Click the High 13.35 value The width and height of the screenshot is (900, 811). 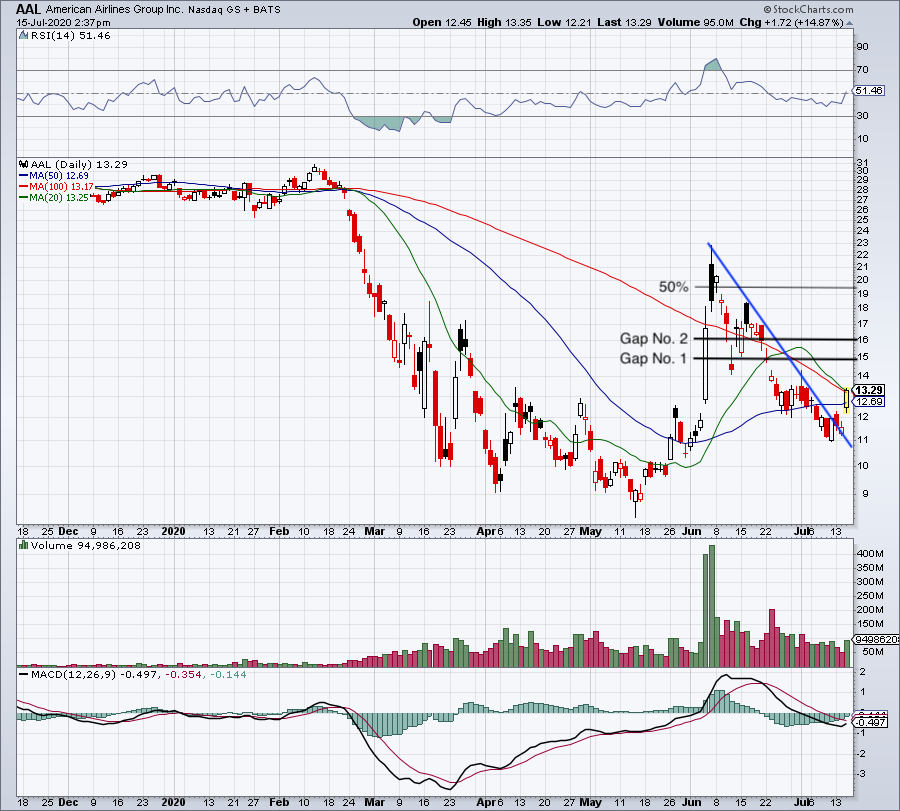505,23
